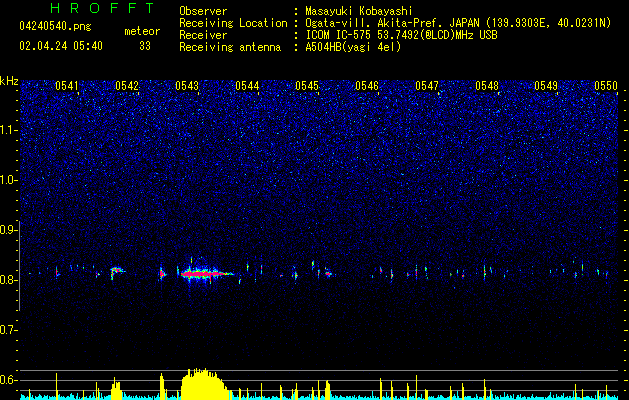629x400 pixels.
Task: Click the 0545 time marker
Action: coord(307,85)
